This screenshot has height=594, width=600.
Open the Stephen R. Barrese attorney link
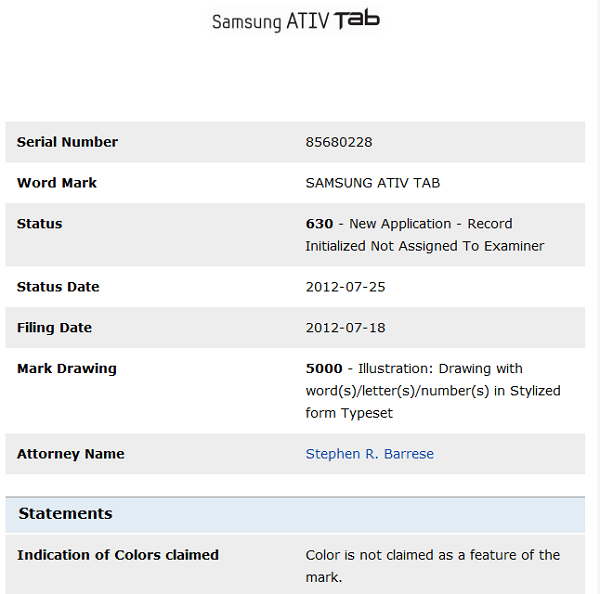point(369,454)
